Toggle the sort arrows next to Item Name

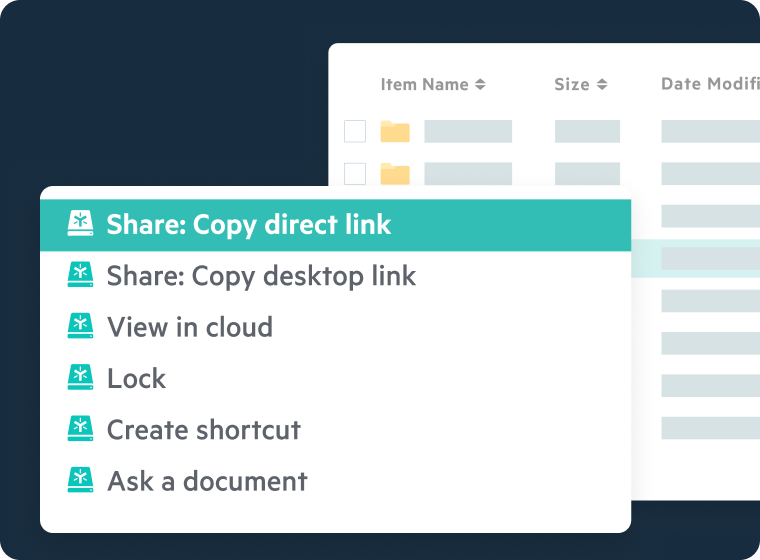[x=480, y=85]
